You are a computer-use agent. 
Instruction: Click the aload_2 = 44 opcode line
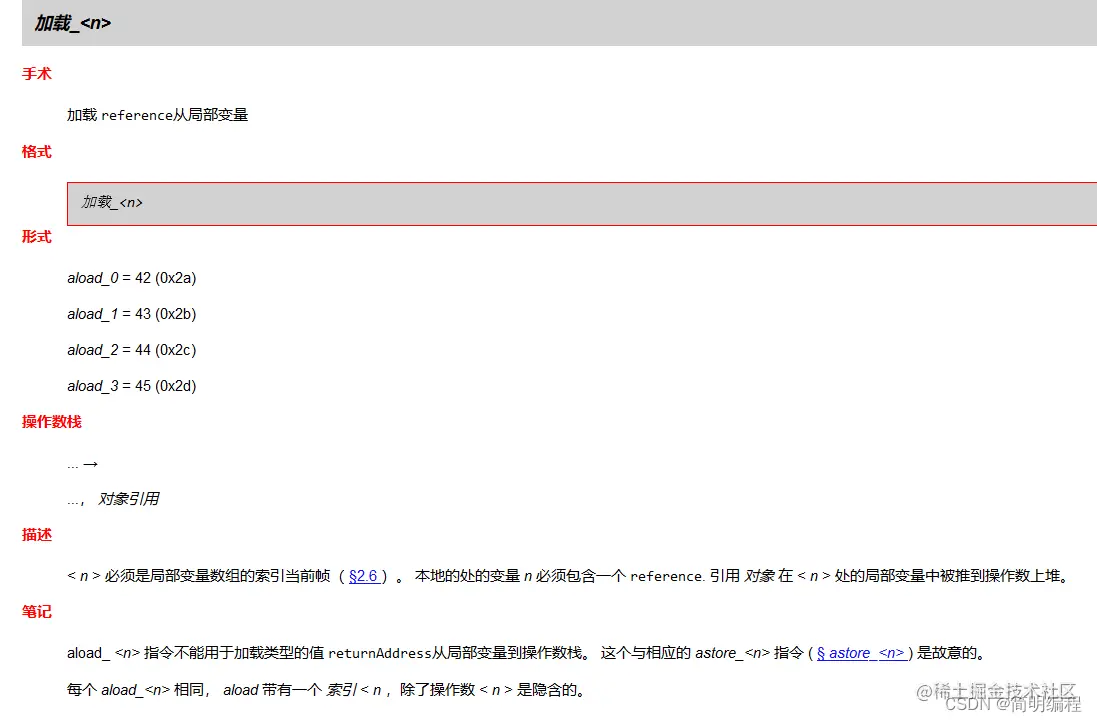point(130,349)
